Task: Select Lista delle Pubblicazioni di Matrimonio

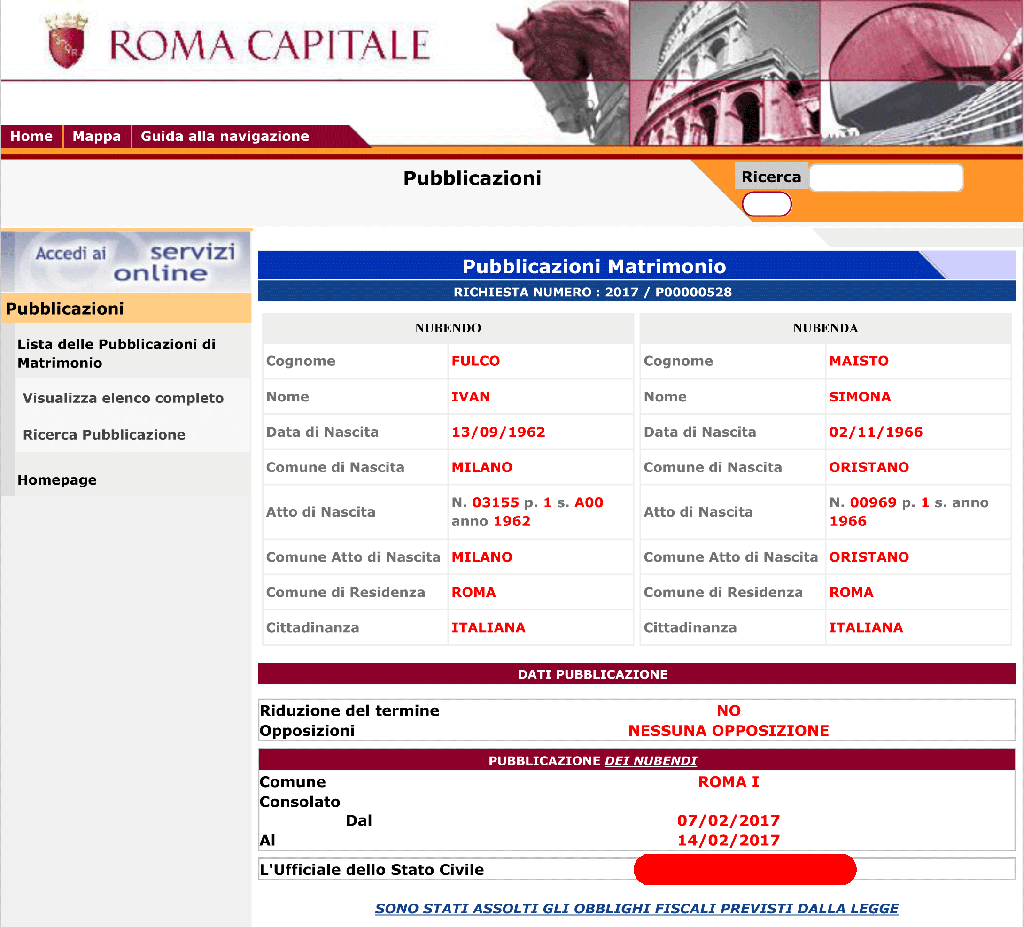Action: [x=116, y=353]
